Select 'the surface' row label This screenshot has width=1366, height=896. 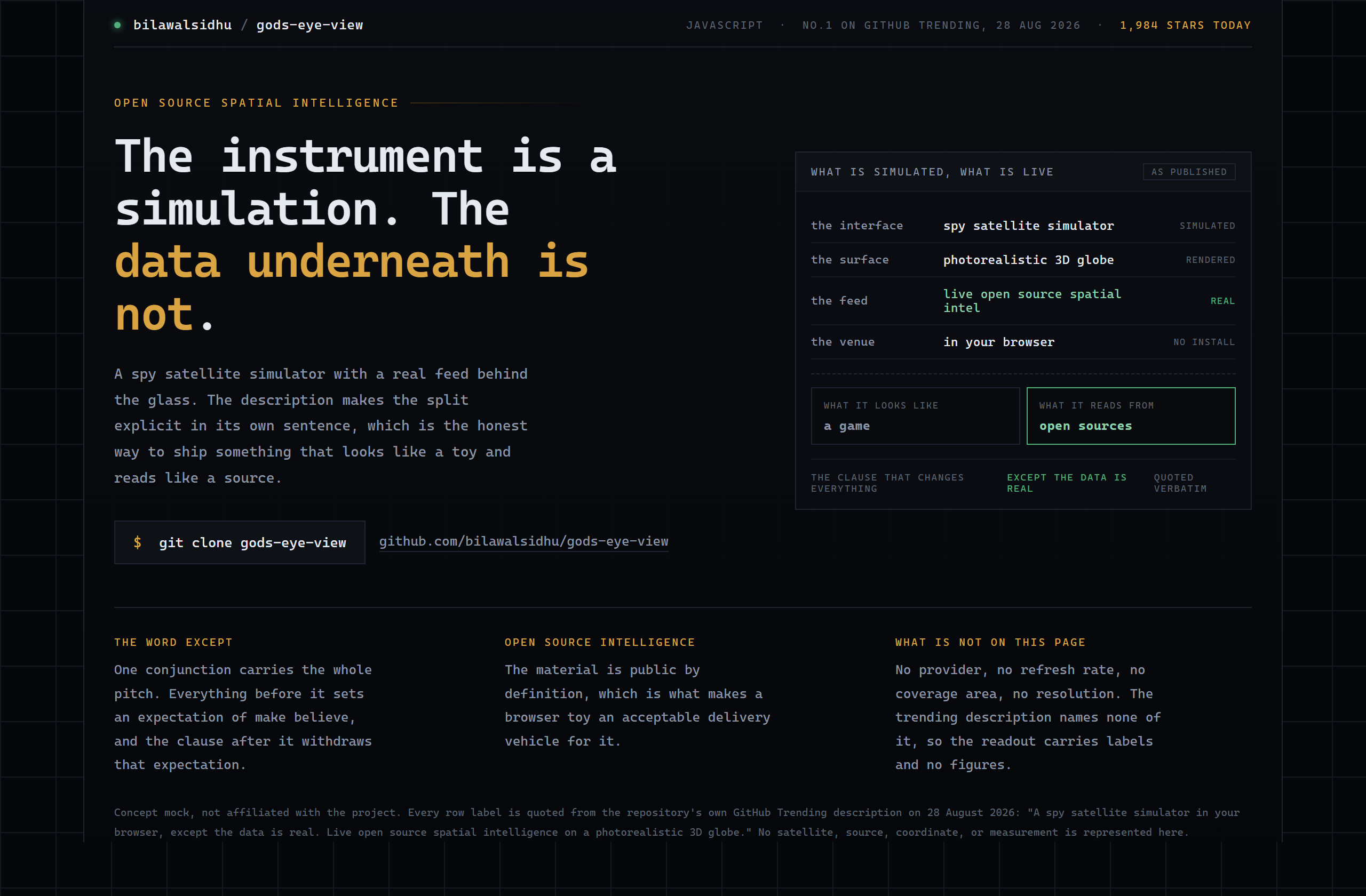tap(849, 259)
